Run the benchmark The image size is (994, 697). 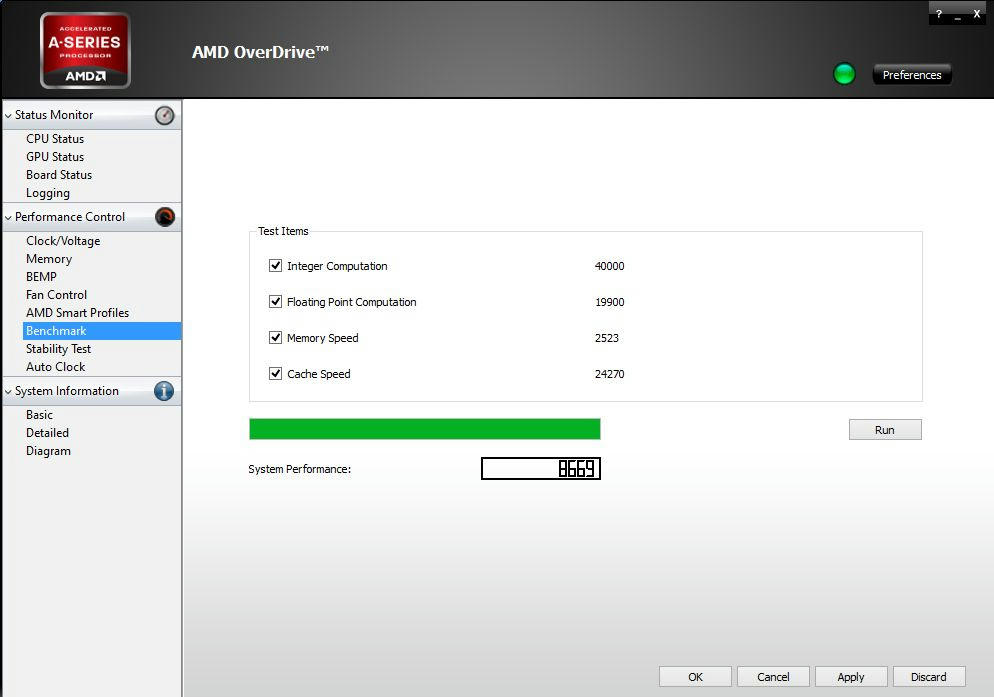coord(885,430)
